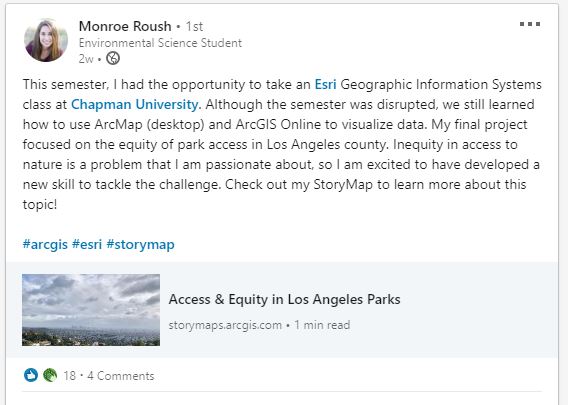Click the green celebrate reaction icon
Screen dimensions: 568x405
click(x=50, y=375)
